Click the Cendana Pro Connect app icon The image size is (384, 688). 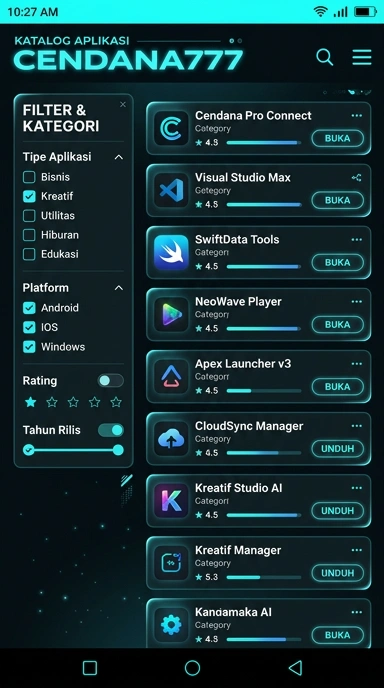coord(171,128)
